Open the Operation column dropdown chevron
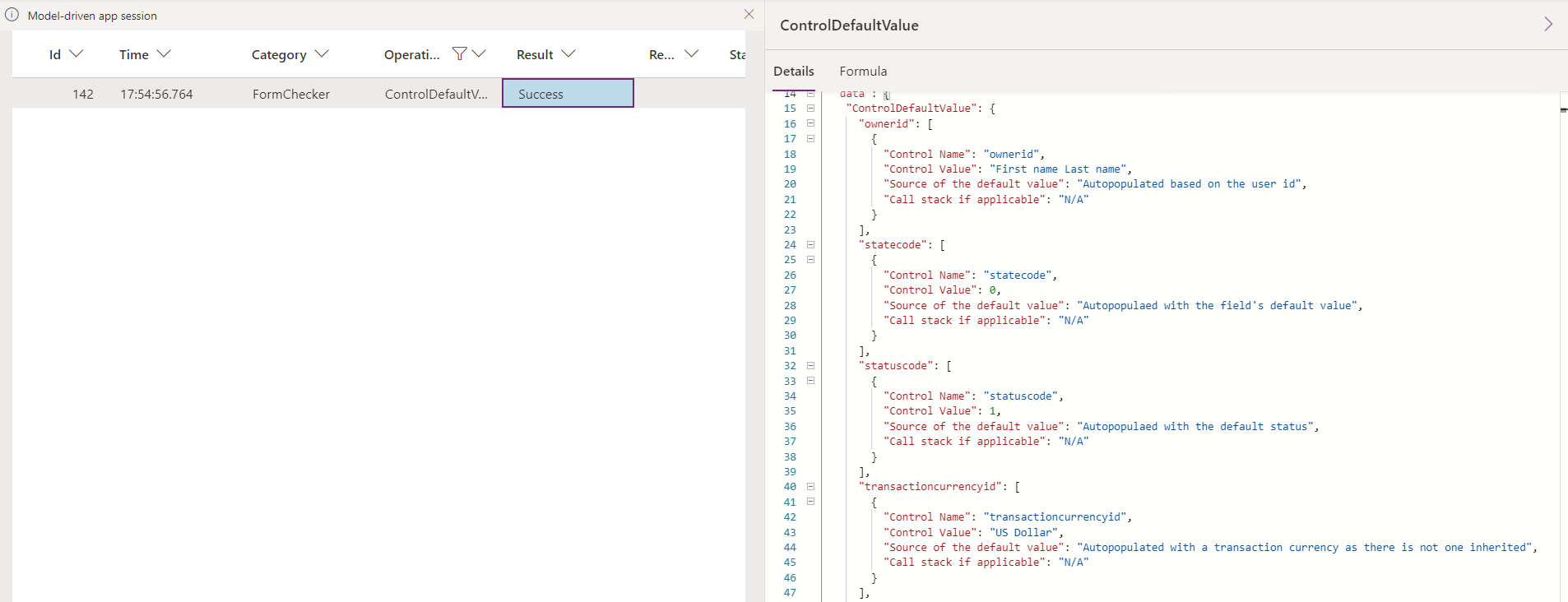The width and height of the screenshot is (1568, 602). [x=479, y=53]
